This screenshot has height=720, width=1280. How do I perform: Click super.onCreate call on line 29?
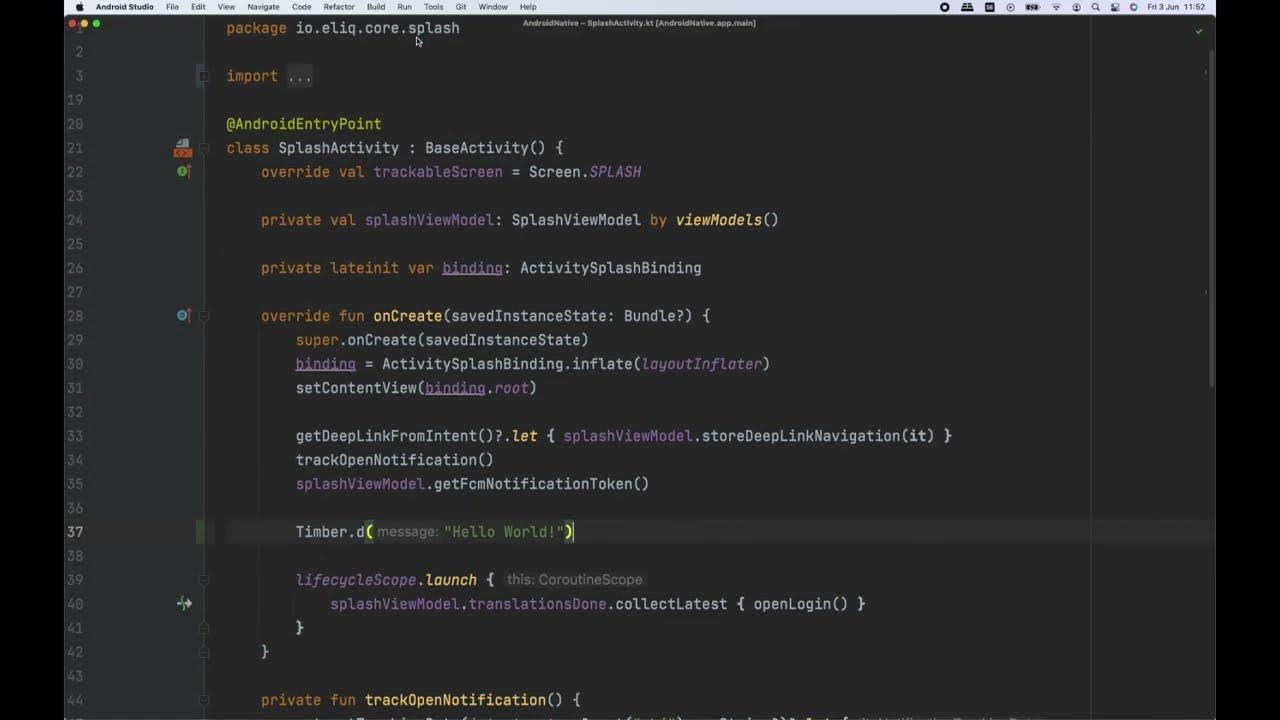click(x=442, y=340)
